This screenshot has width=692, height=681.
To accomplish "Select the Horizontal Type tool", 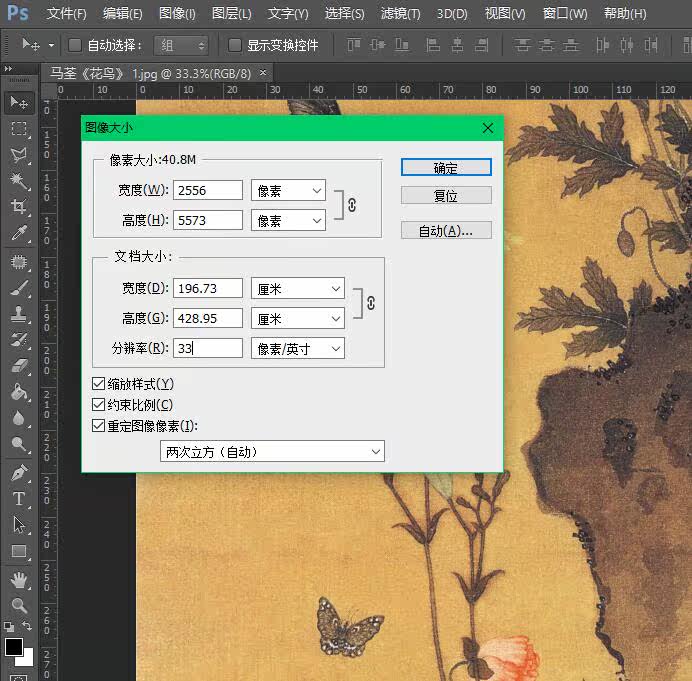I will [x=19, y=499].
